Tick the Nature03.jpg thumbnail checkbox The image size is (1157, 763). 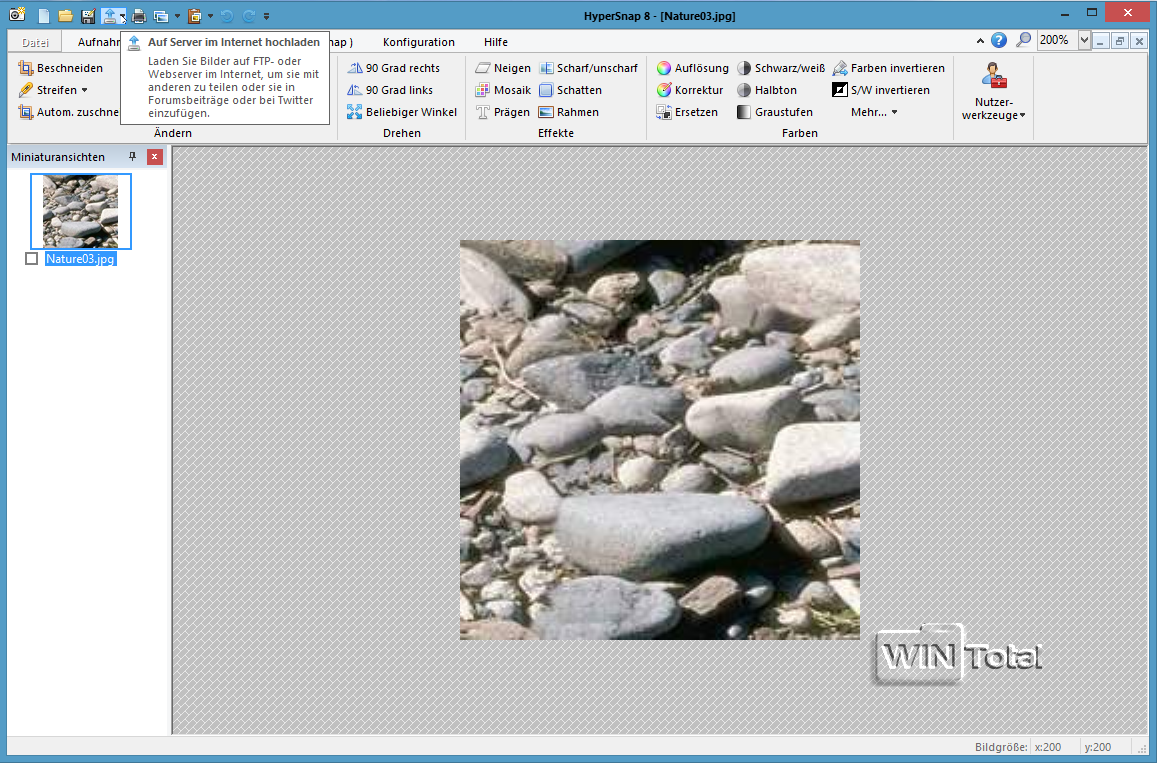[x=32, y=259]
